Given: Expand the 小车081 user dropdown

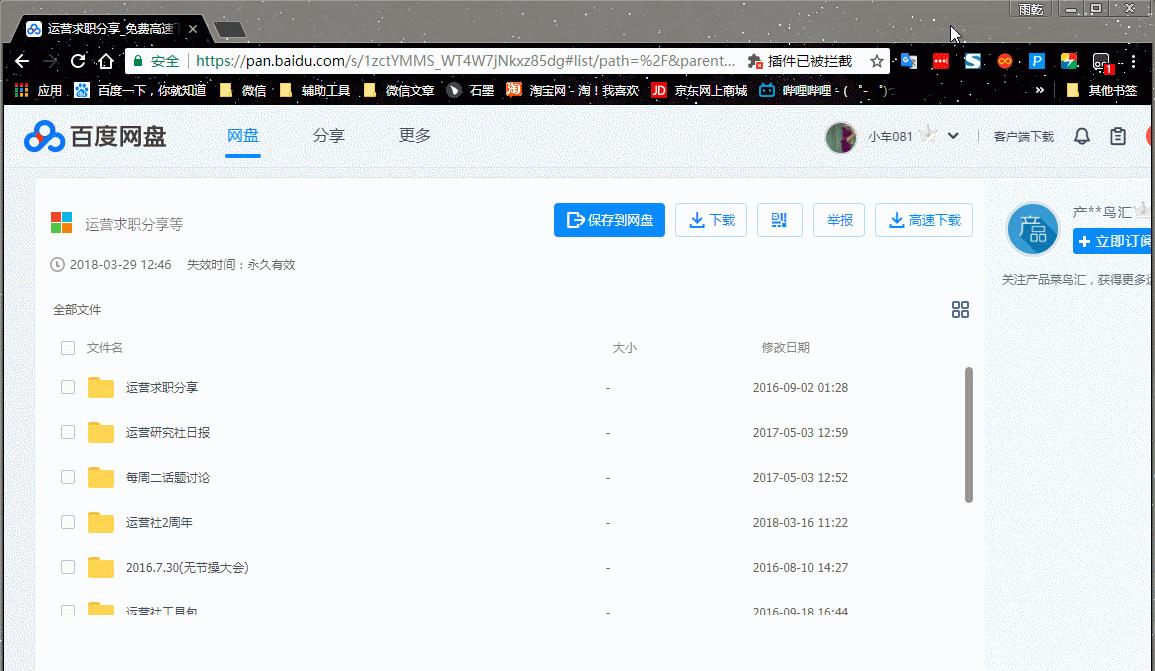Looking at the screenshot, I should click(953, 136).
